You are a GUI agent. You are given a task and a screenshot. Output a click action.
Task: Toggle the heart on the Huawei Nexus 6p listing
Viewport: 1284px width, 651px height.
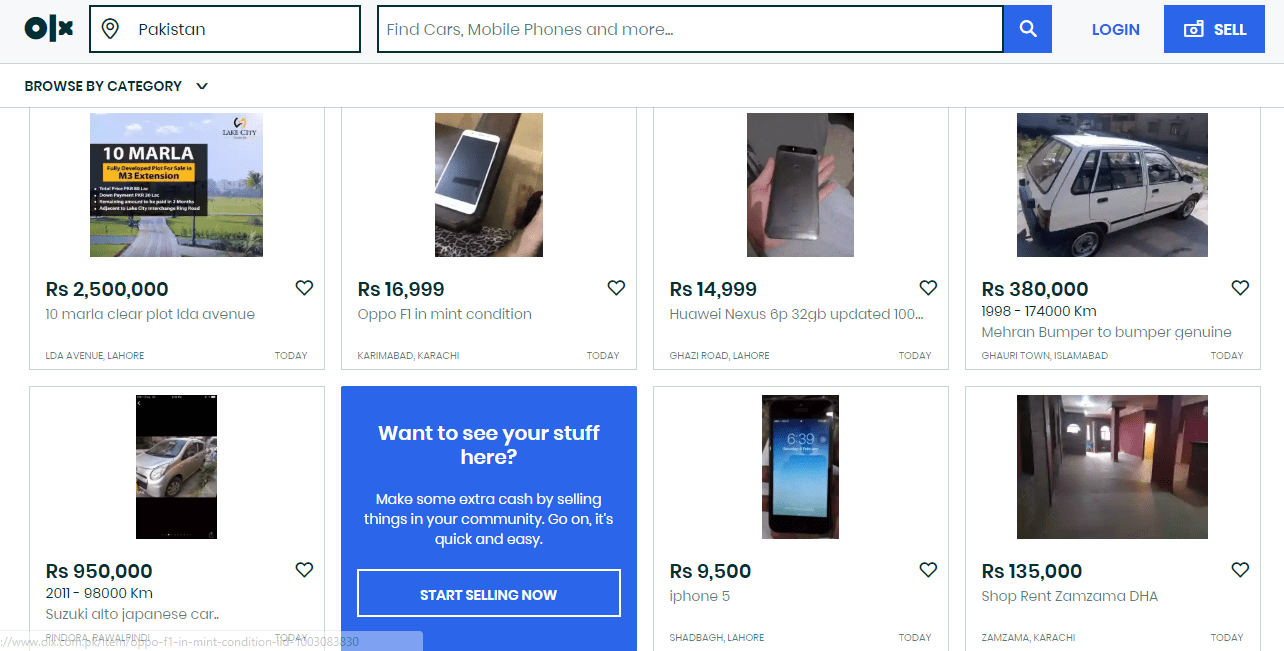[x=928, y=287]
